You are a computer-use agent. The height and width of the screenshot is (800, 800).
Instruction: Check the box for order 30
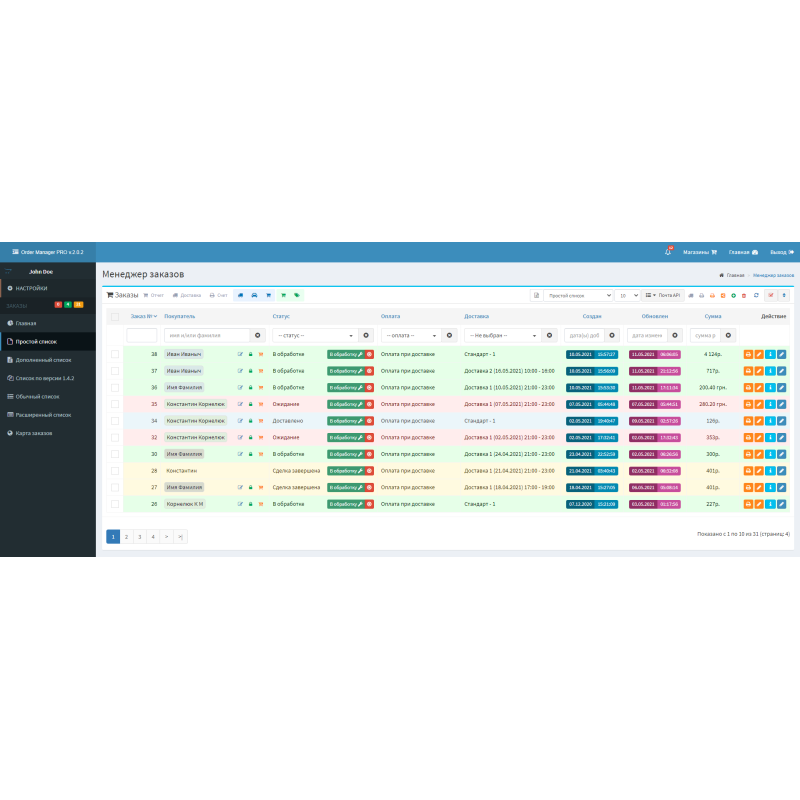tap(115, 454)
